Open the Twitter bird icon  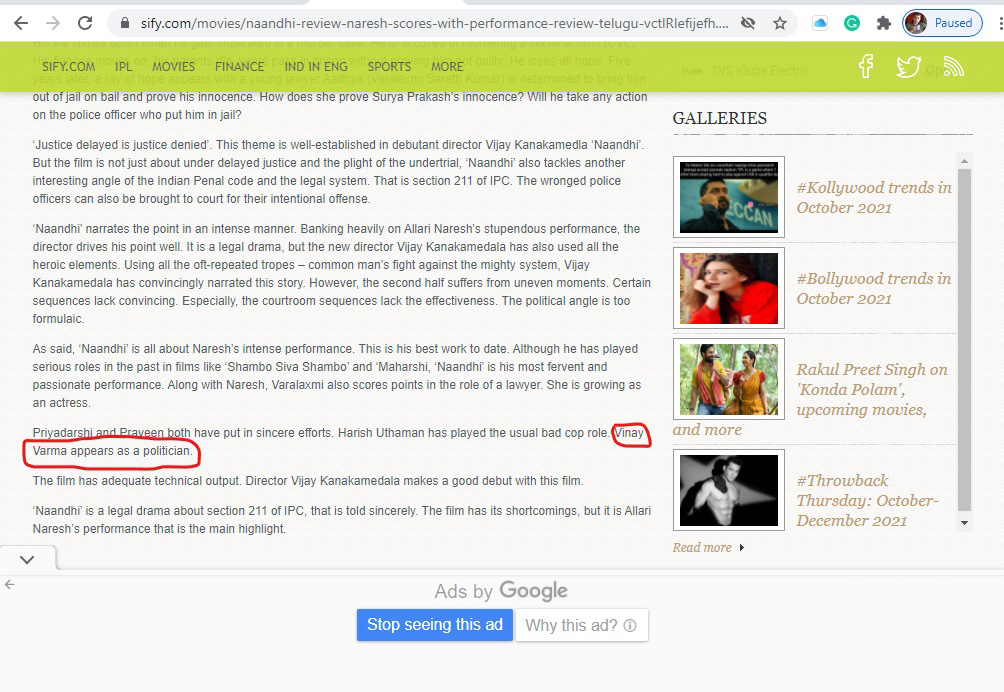click(x=908, y=66)
